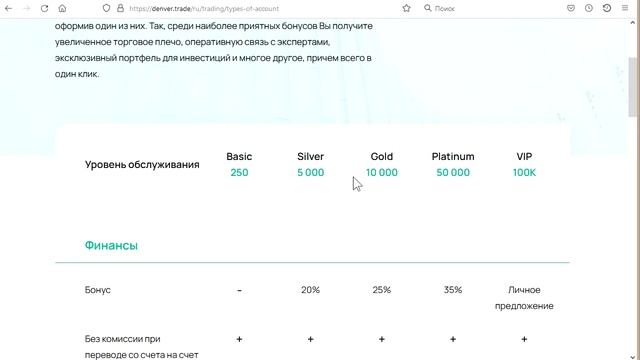This screenshot has height=360, width=640.
Task: Click the Финансы section heading
Action: [x=111, y=245]
